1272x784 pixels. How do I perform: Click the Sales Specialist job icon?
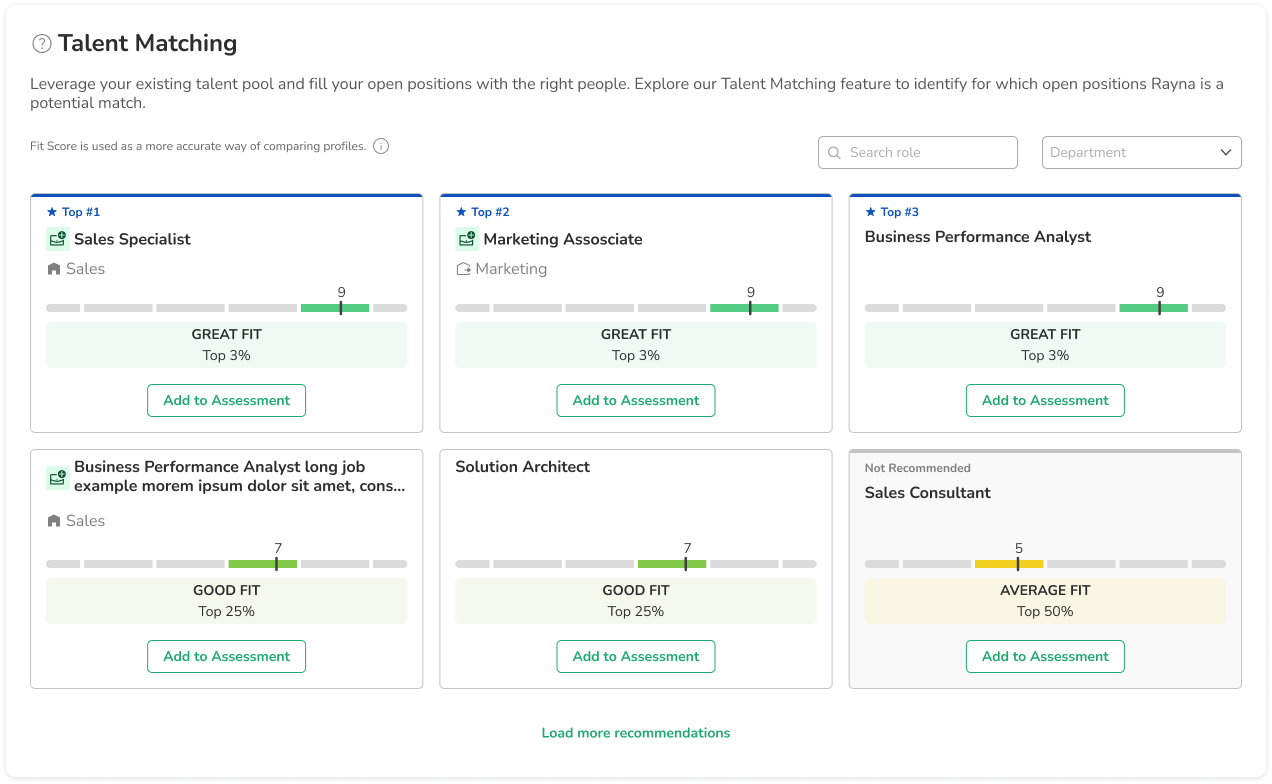[57, 239]
